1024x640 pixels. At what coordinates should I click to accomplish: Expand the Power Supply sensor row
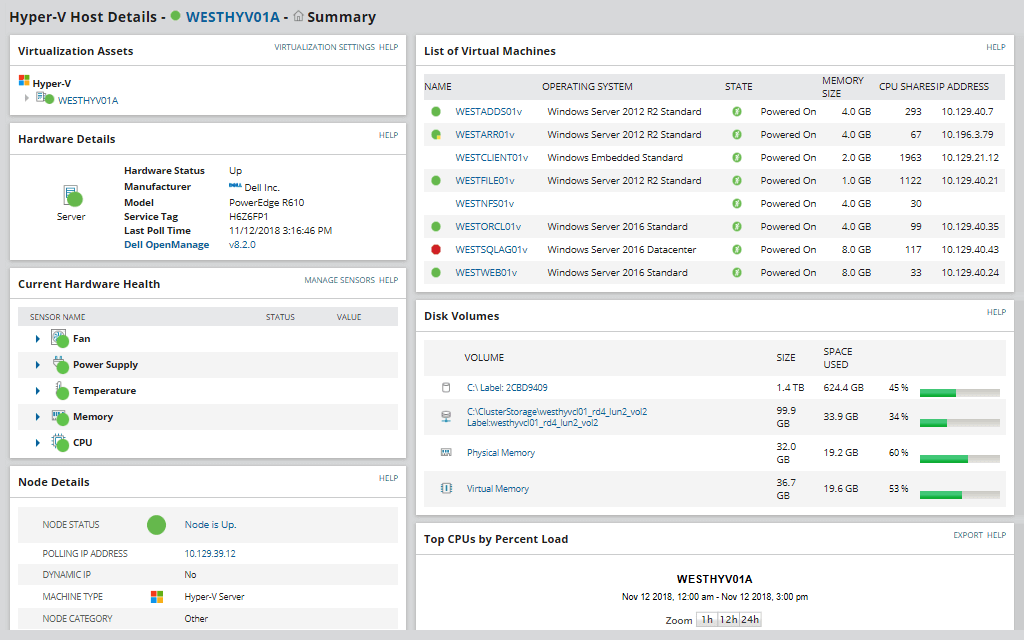click(38, 365)
